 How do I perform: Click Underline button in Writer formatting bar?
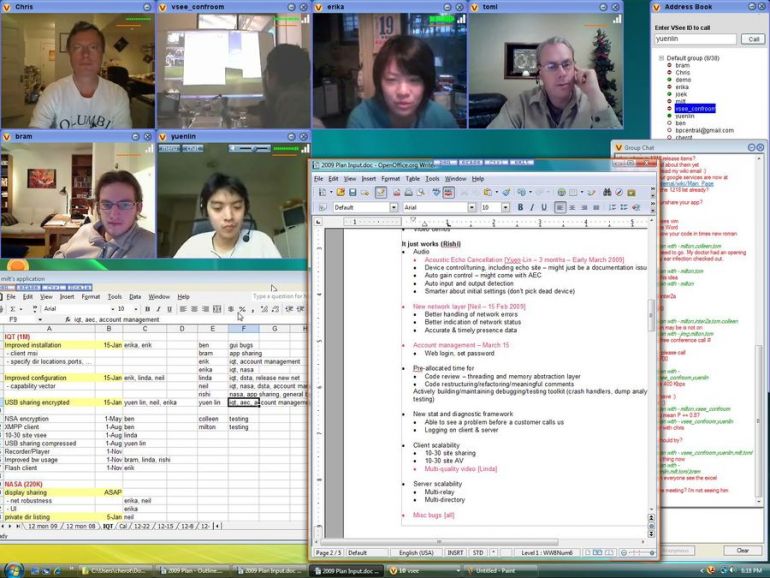pyautogui.click(x=544, y=208)
